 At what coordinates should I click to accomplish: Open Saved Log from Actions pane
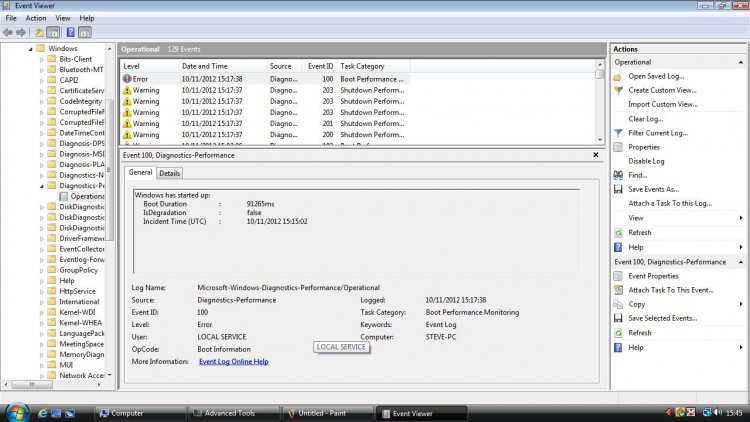(x=656, y=76)
